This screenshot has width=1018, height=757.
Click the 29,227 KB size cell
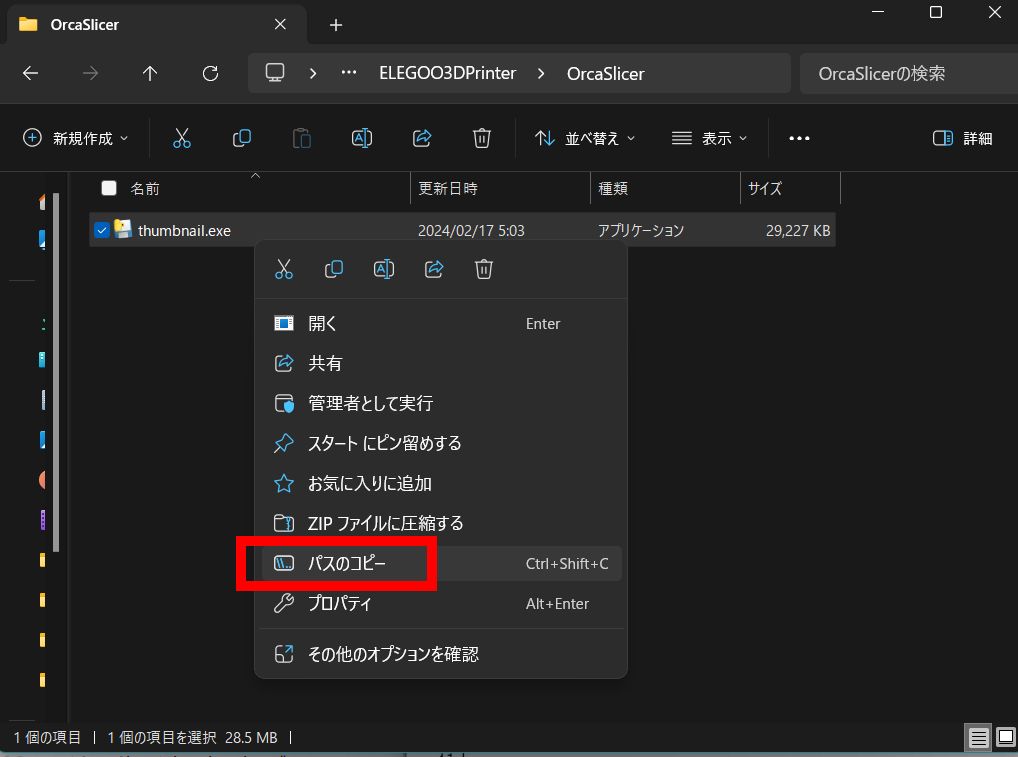(798, 230)
